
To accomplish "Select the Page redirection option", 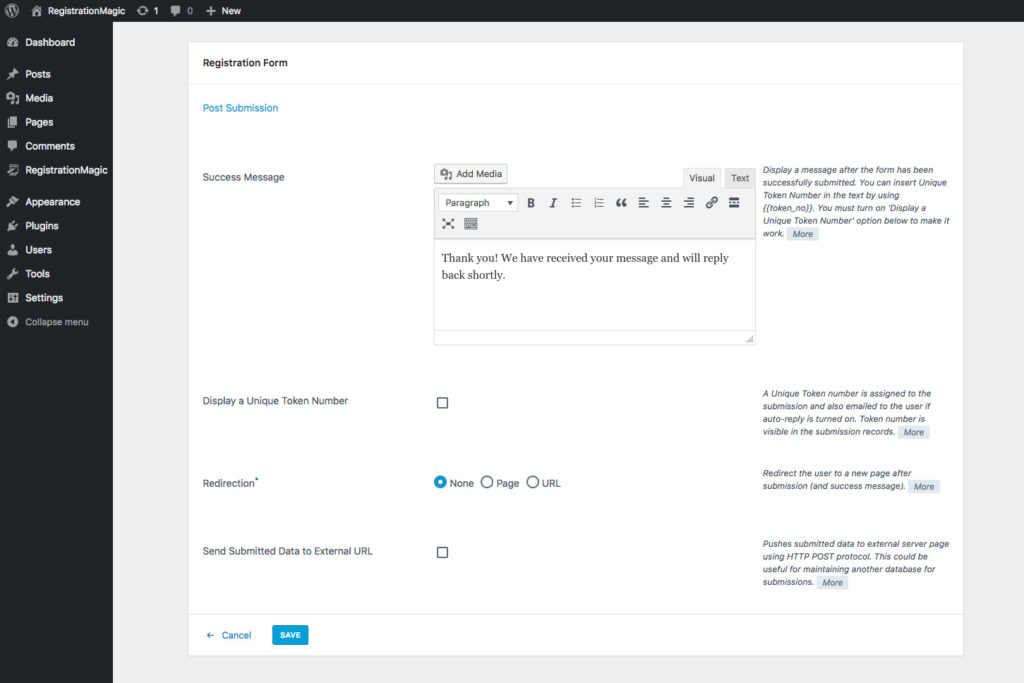I will (487, 482).
